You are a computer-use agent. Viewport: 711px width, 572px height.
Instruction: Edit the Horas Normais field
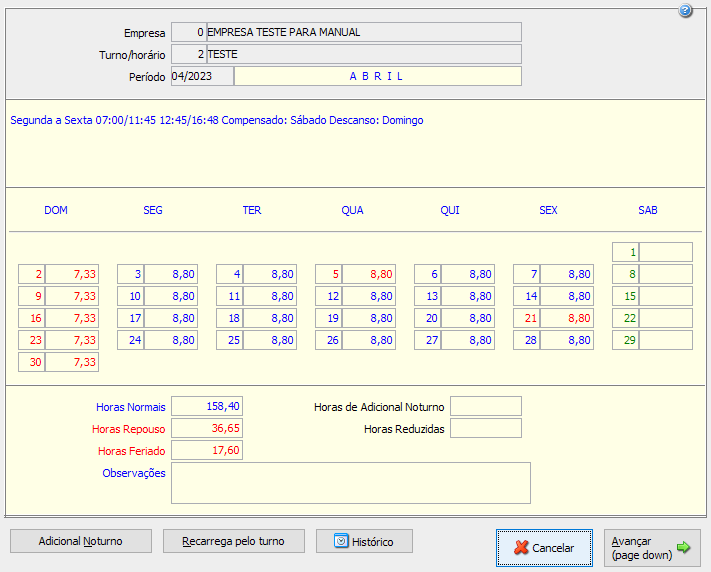pos(207,406)
